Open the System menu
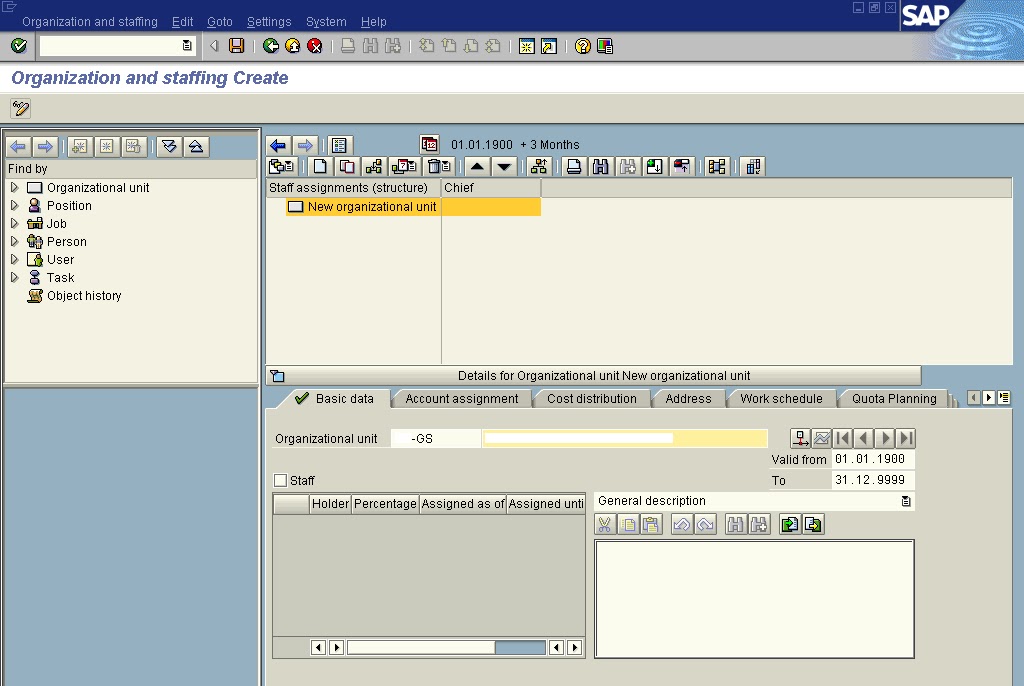The image size is (1024, 686). [326, 22]
